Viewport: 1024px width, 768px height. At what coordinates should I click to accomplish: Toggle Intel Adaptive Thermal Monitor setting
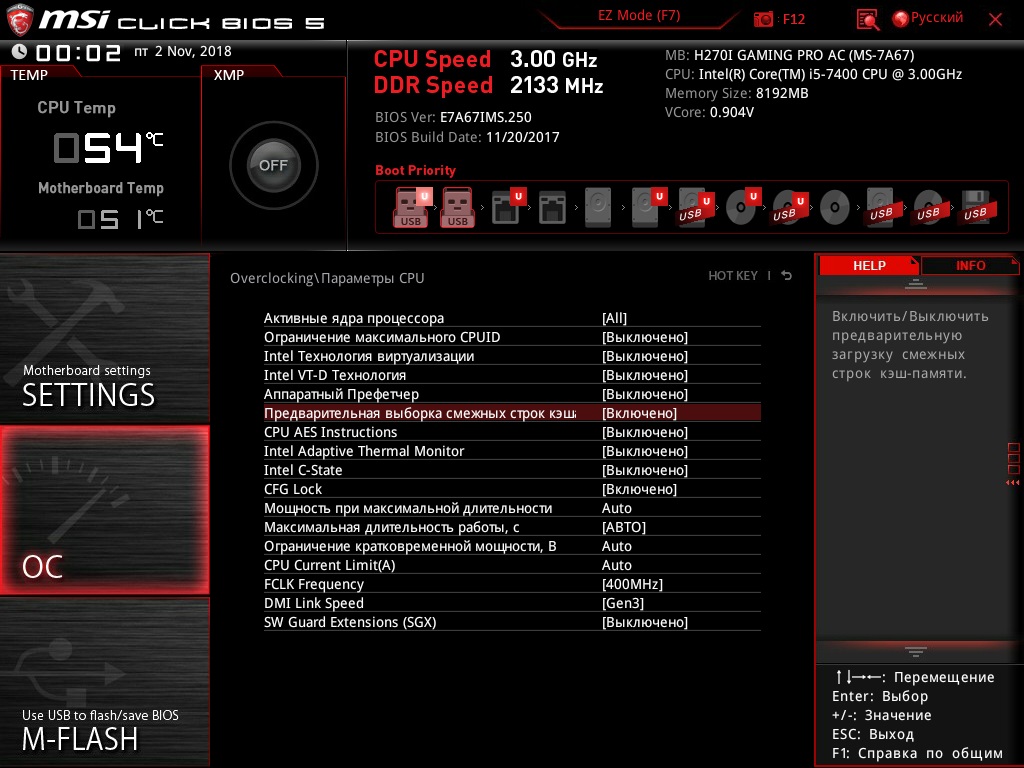point(512,451)
